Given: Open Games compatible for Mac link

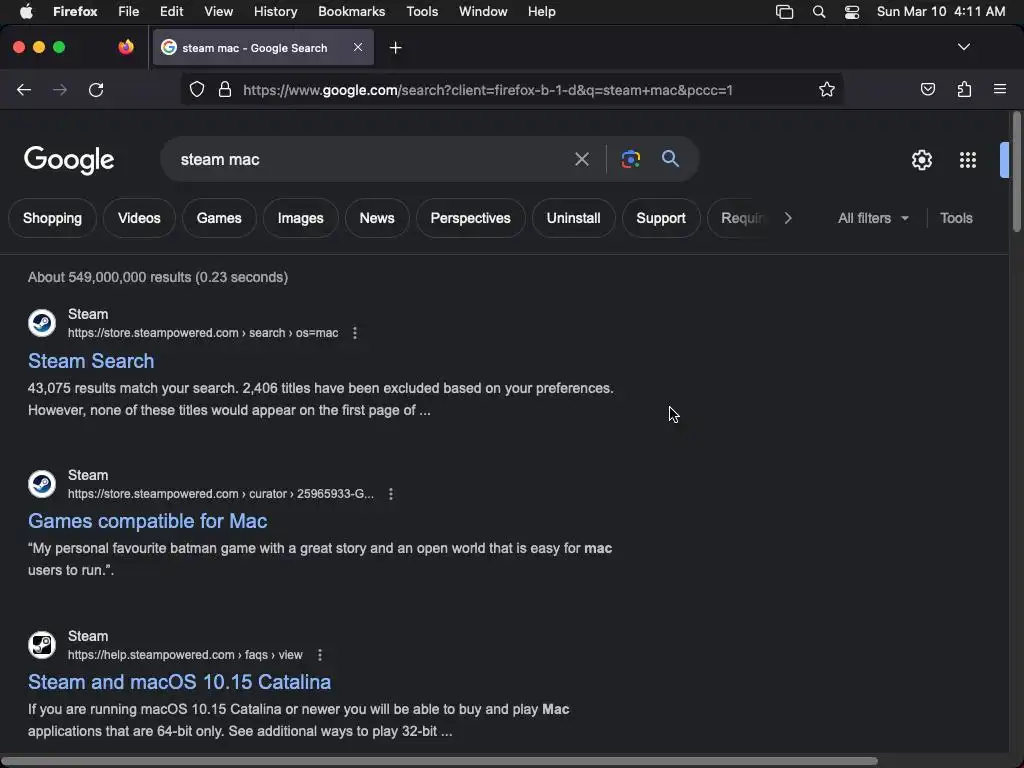Looking at the screenshot, I should point(148,521).
